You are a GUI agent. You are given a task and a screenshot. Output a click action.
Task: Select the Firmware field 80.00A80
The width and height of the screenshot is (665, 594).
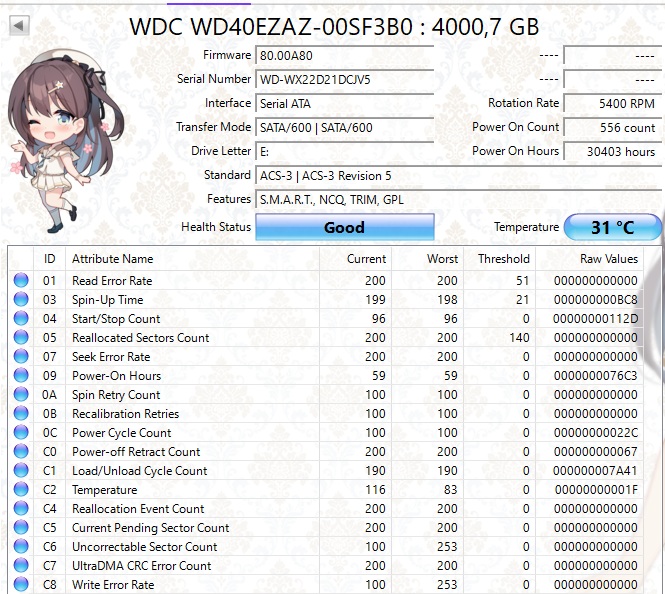[344, 56]
